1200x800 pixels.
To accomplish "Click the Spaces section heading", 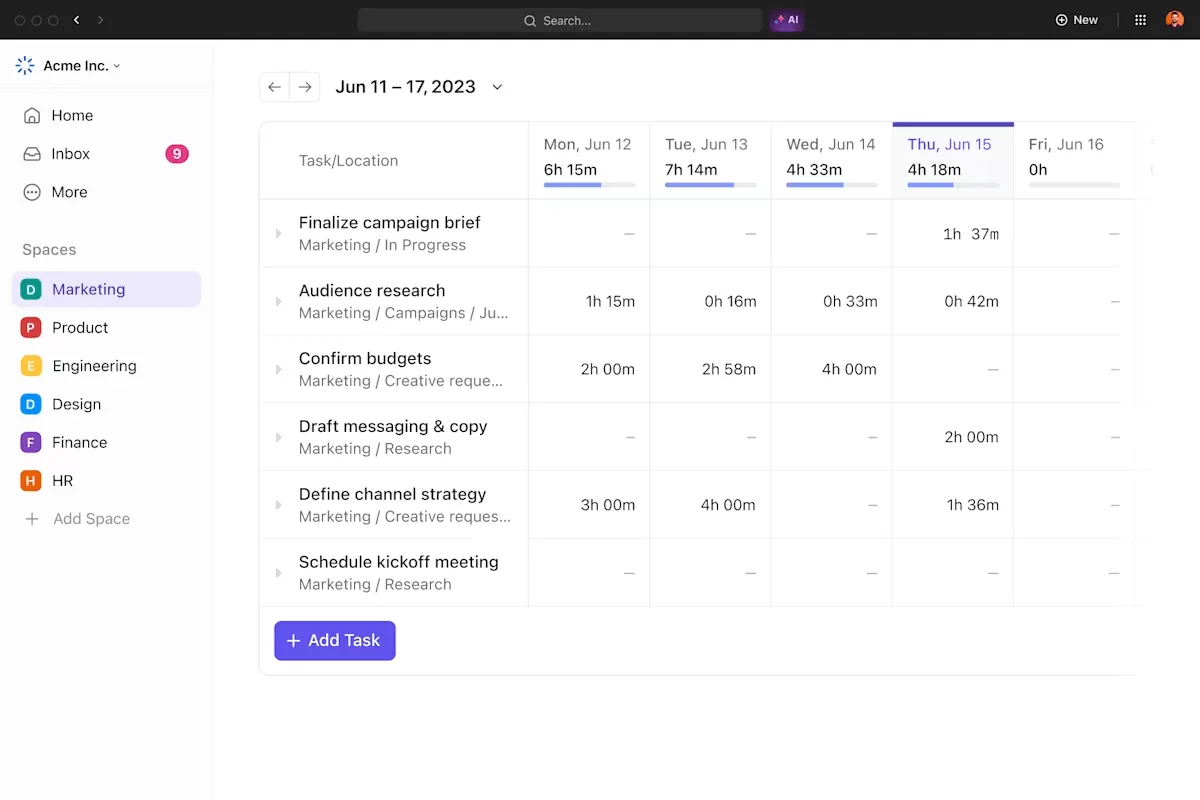I will (49, 250).
